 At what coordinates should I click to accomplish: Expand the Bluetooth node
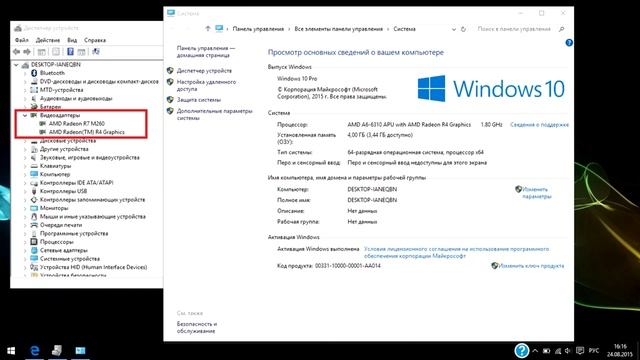click(25, 73)
